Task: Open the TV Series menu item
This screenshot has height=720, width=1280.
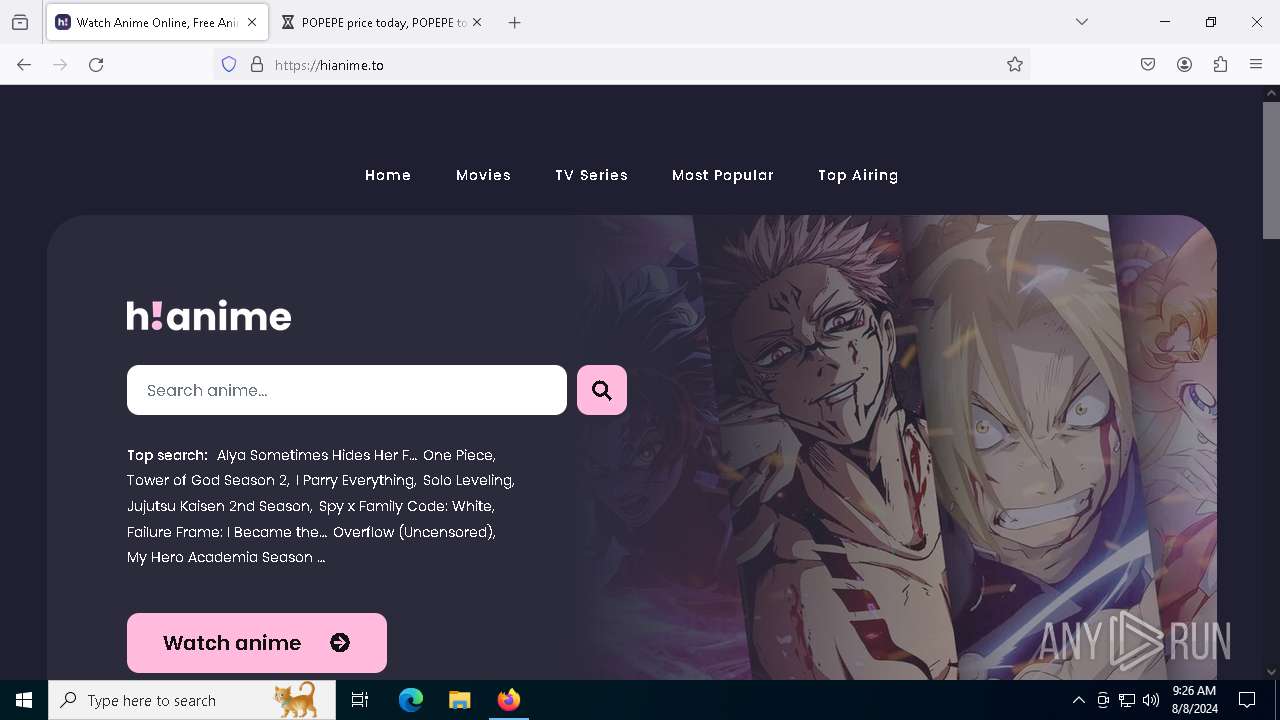Action: point(591,175)
